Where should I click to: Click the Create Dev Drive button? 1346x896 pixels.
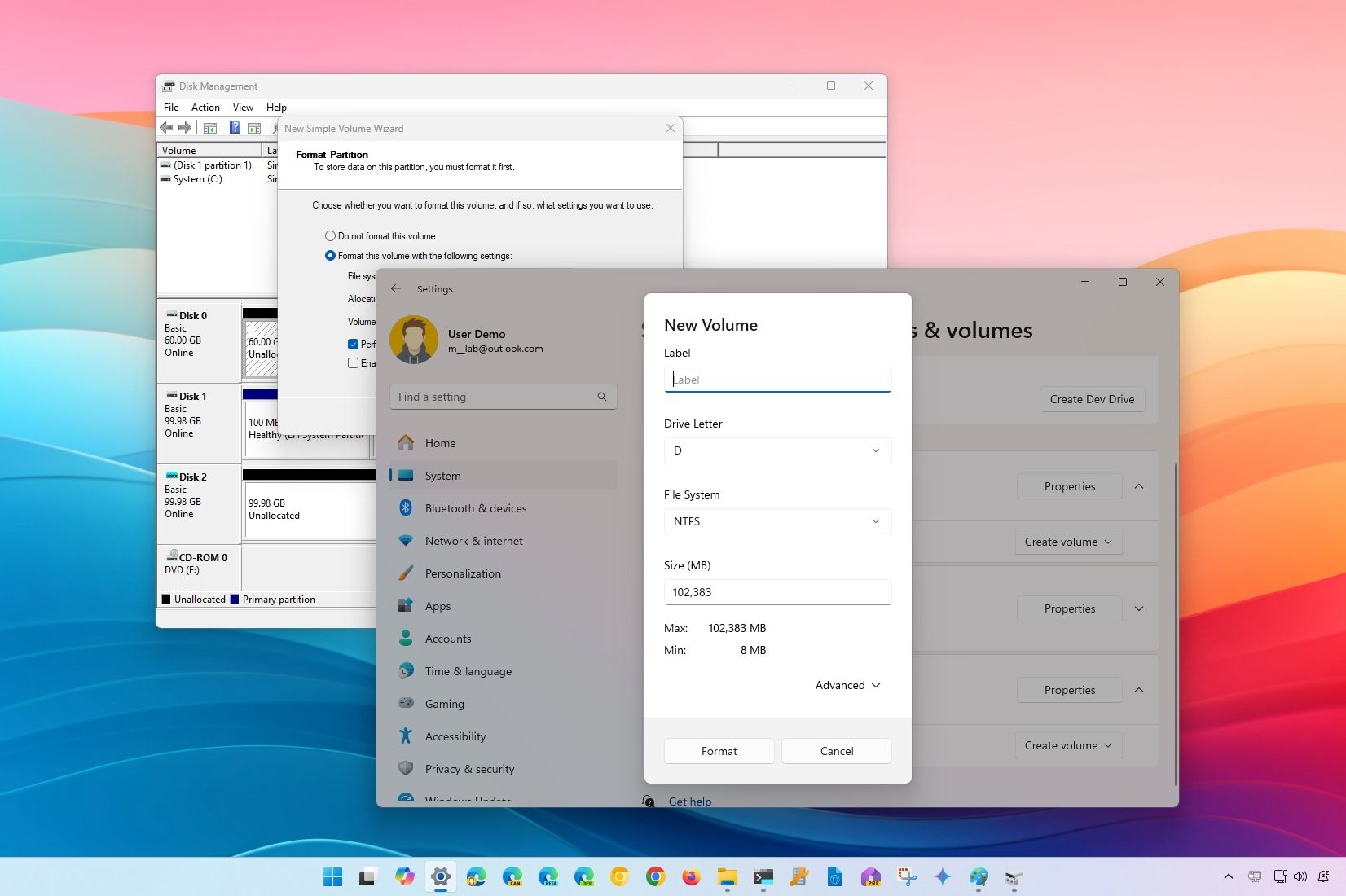pos(1091,399)
